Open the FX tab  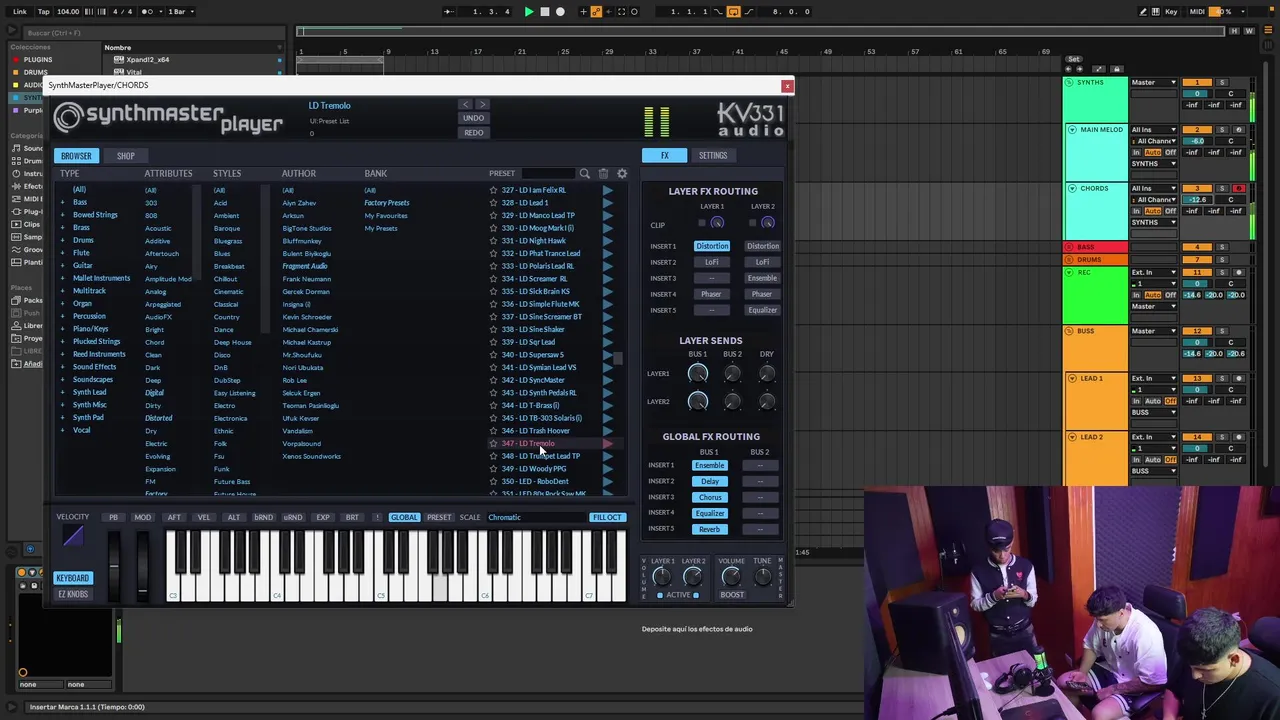(664, 156)
